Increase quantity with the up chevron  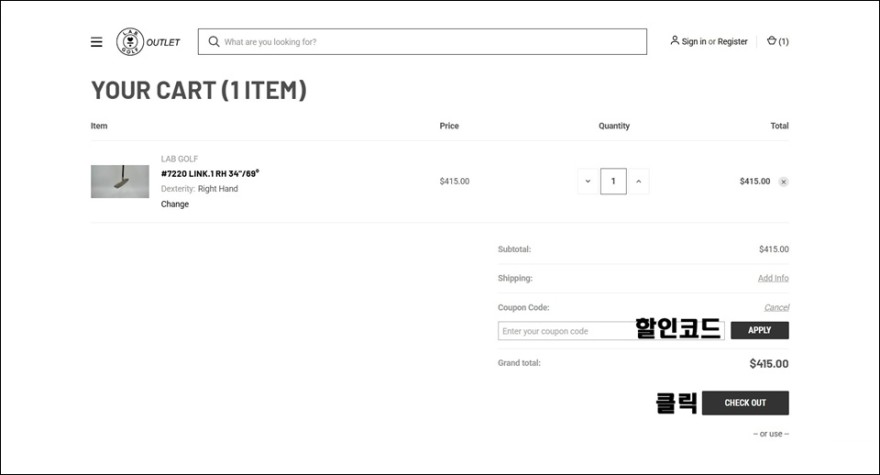click(638, 181)
